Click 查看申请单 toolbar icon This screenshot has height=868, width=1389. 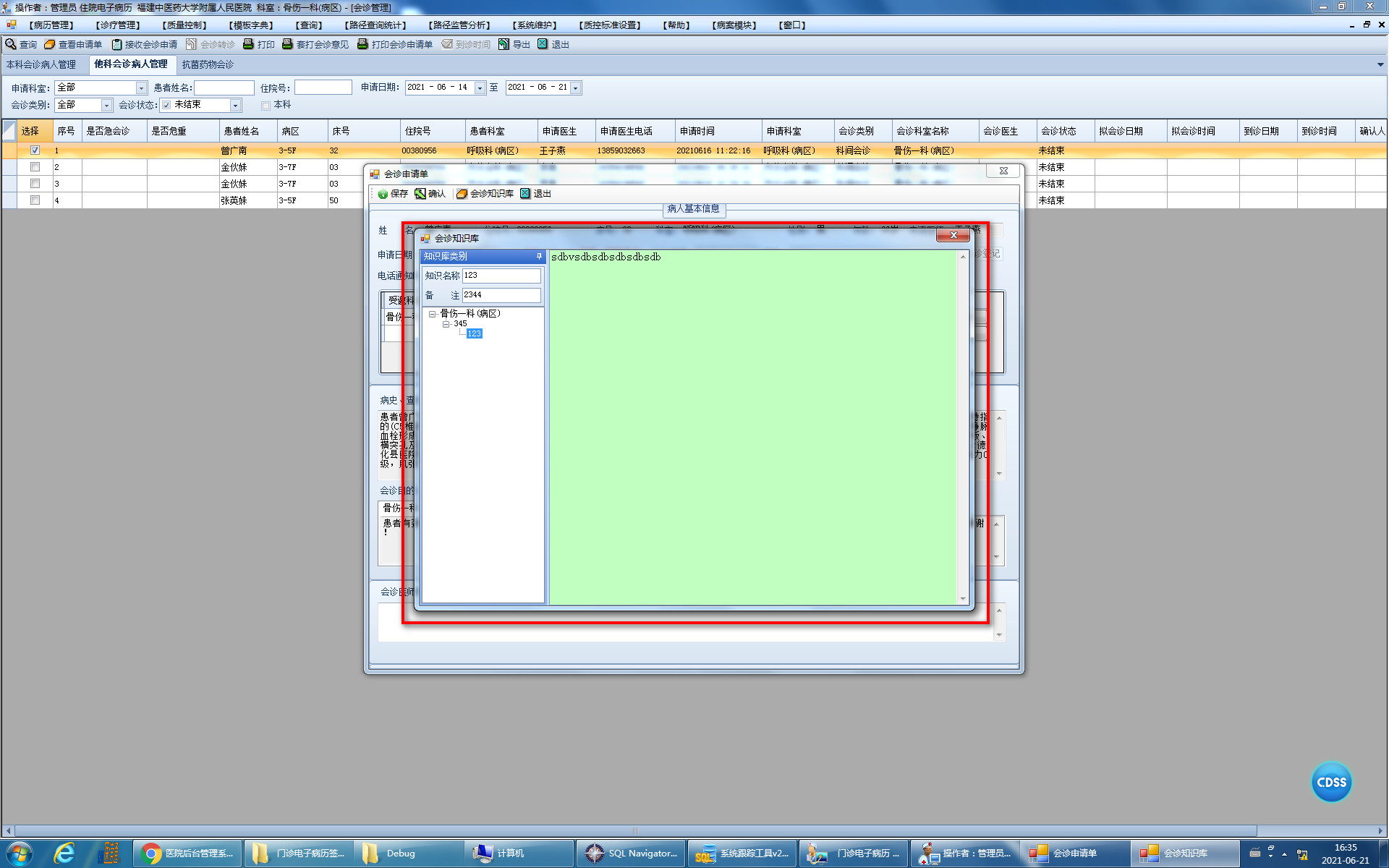(x=50, y=44)
